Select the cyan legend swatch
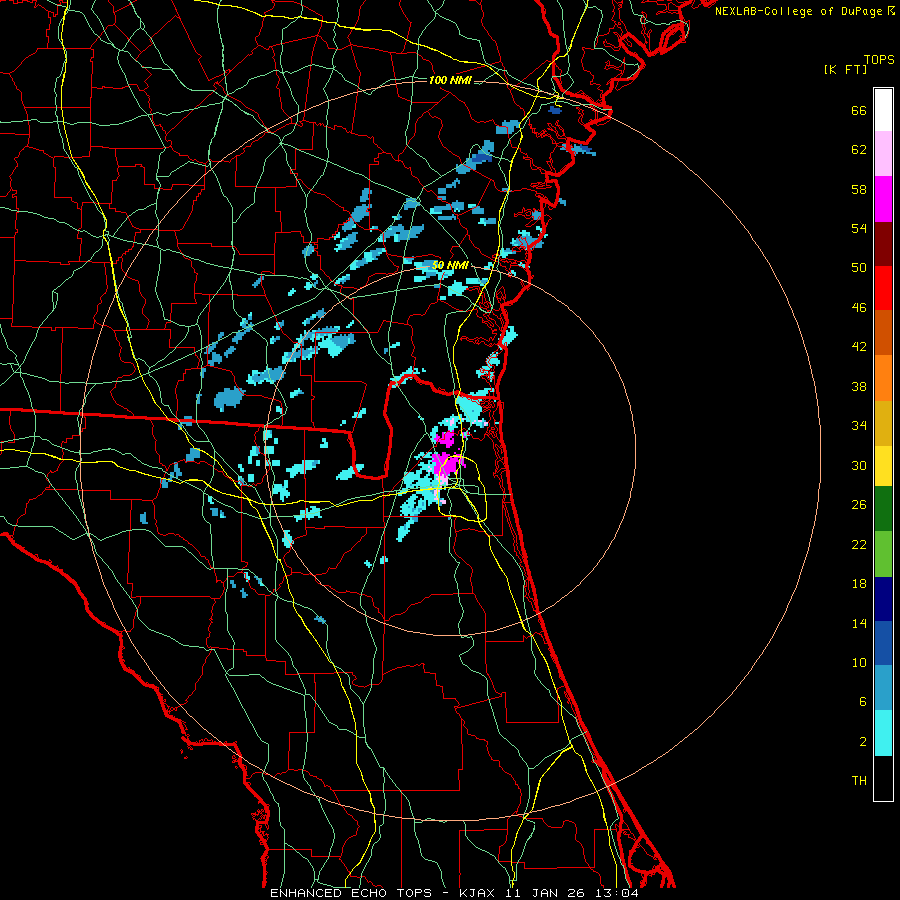This screenshot has width=900, height=900. coord(883,733)
